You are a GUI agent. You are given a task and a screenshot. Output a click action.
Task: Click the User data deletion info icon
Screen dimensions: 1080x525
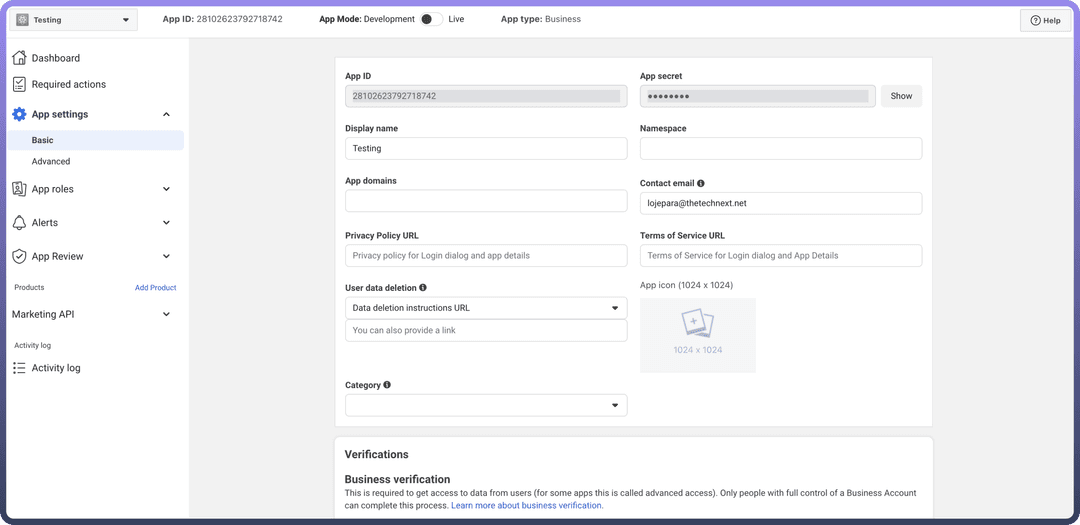(x=423, y=288)
